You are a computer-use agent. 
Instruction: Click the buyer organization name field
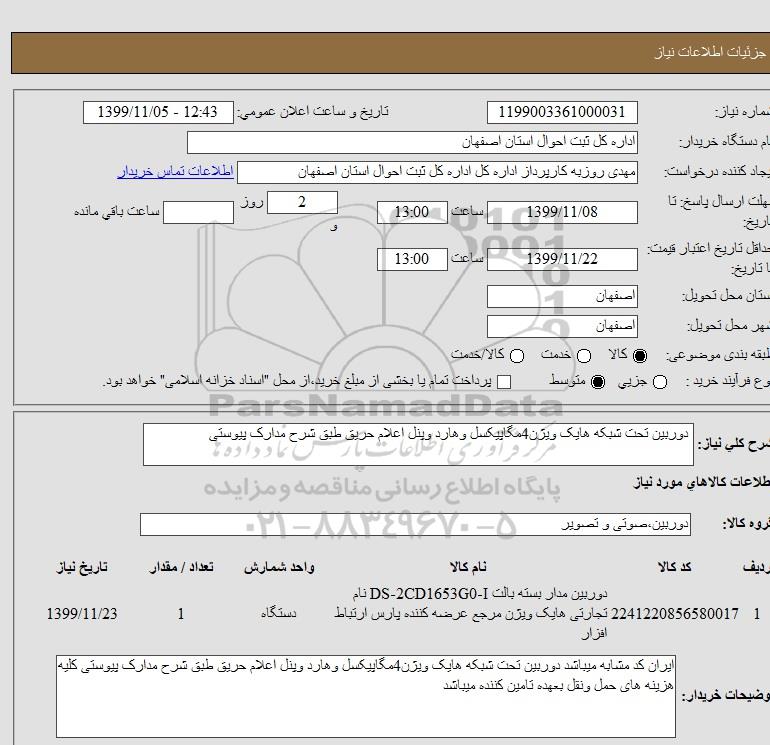click(412, 142)
